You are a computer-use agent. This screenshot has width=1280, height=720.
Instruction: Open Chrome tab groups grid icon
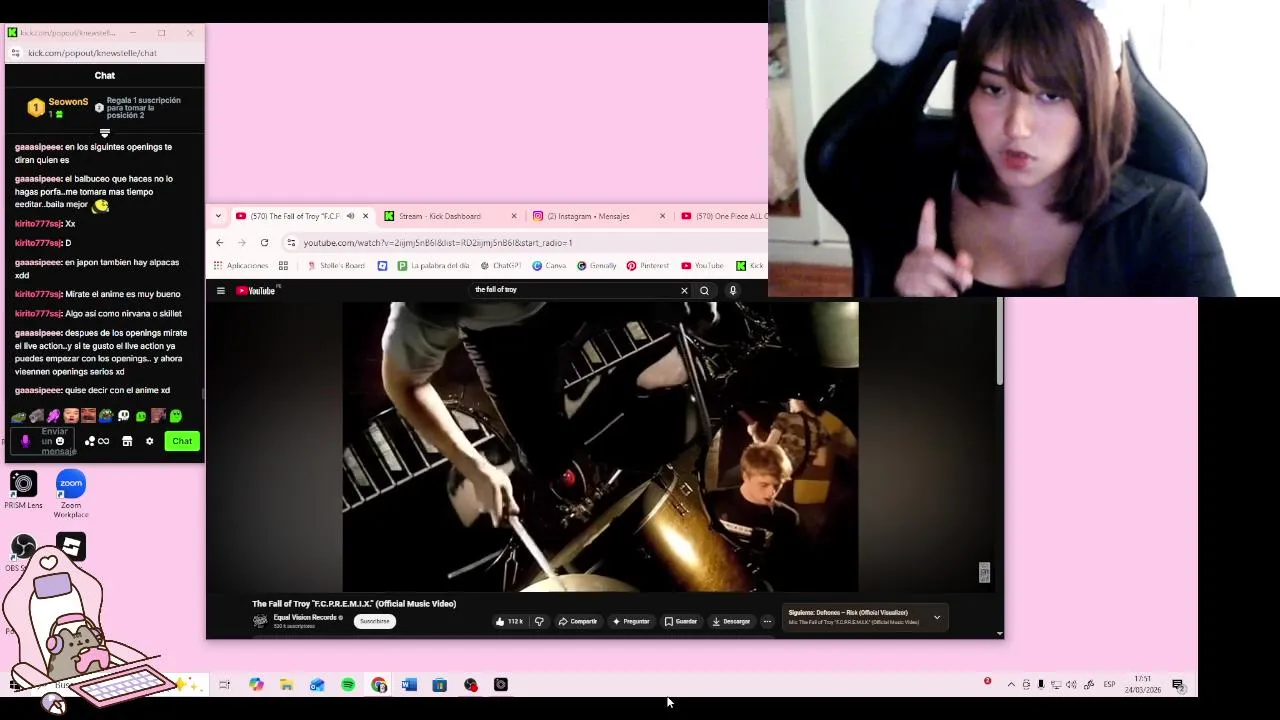tap(283, 266)
